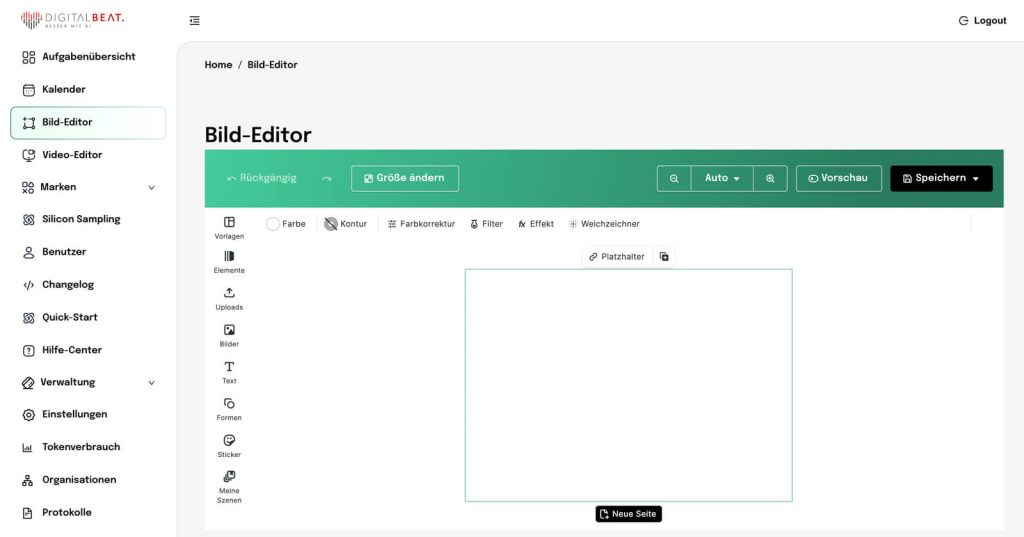Screen dimensions: 1024x537
Task: Open Silicon Sampling in the sidebar
Action: pyautogui.click(x=80, y=219)
